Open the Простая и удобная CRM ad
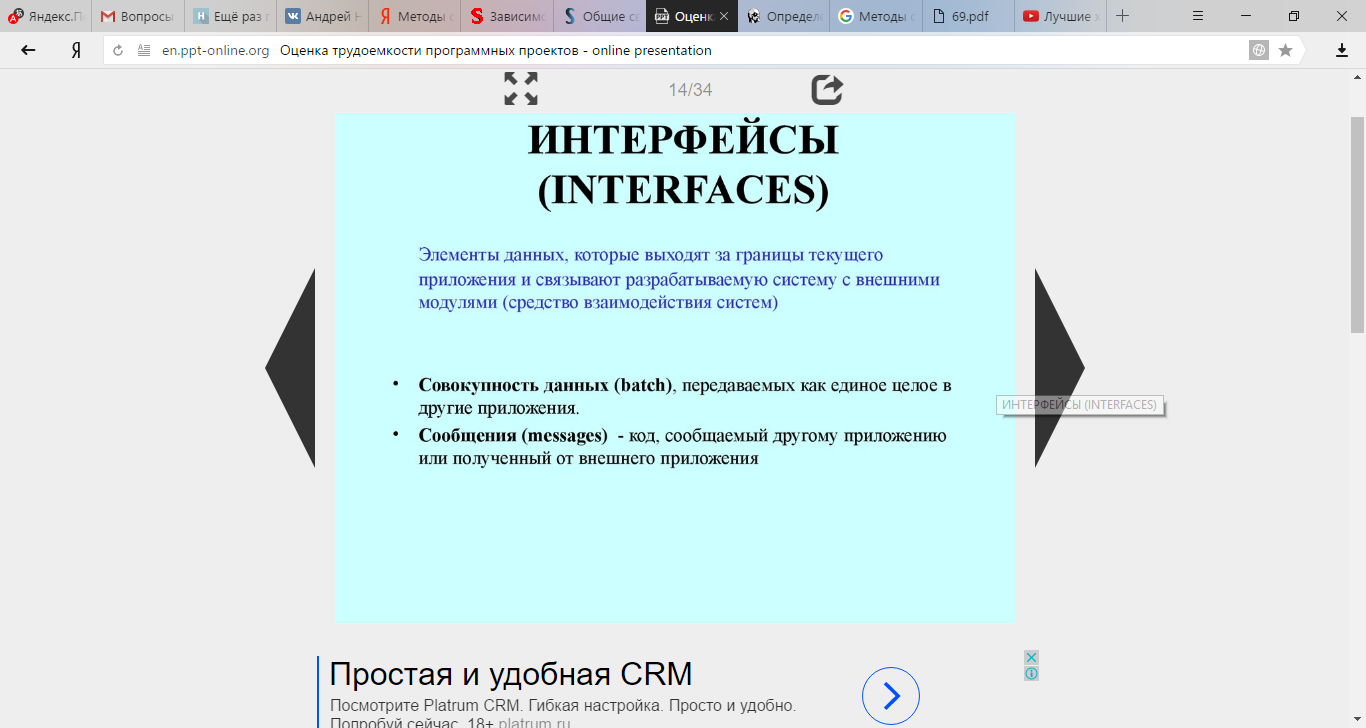Screen dimensions: 1366x728 tap(511, 674)
